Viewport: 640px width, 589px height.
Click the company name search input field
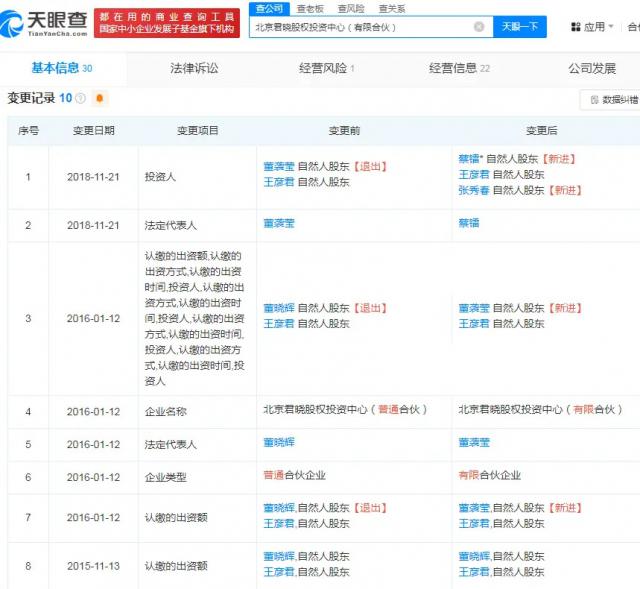coord(360,27)
